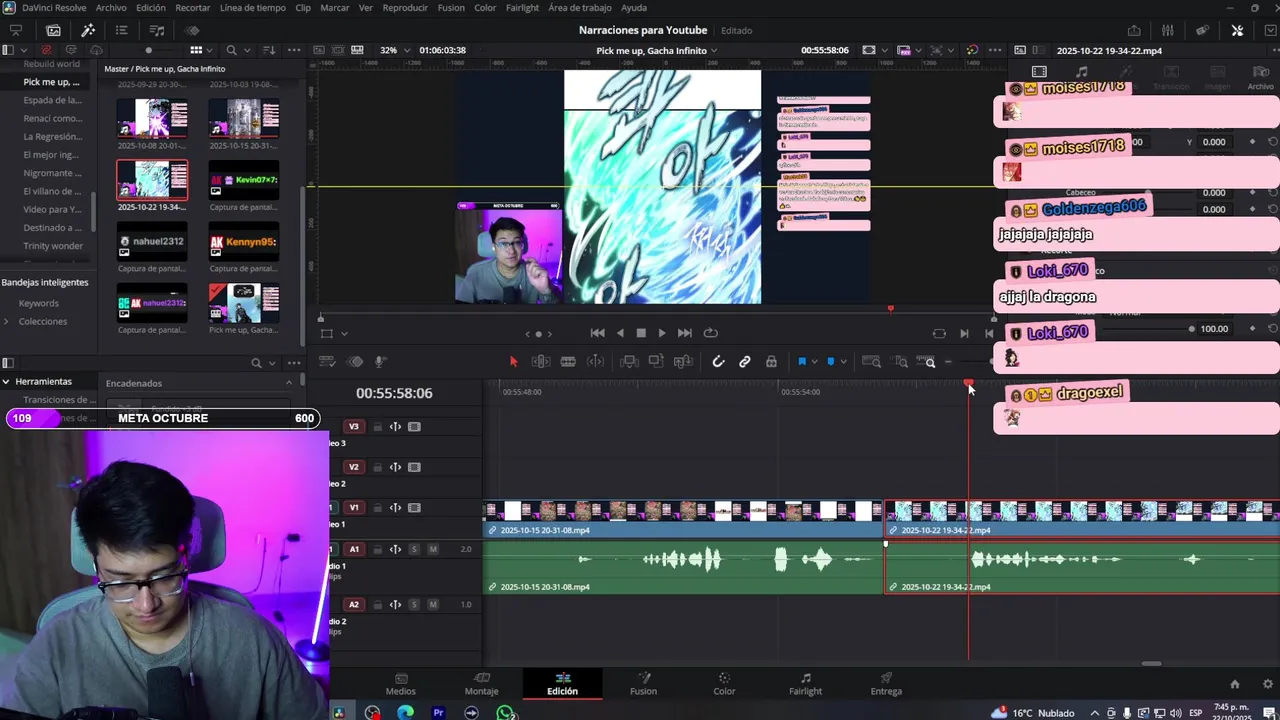Open Premiere Pro from the taskbar

[x=438, y=713]
